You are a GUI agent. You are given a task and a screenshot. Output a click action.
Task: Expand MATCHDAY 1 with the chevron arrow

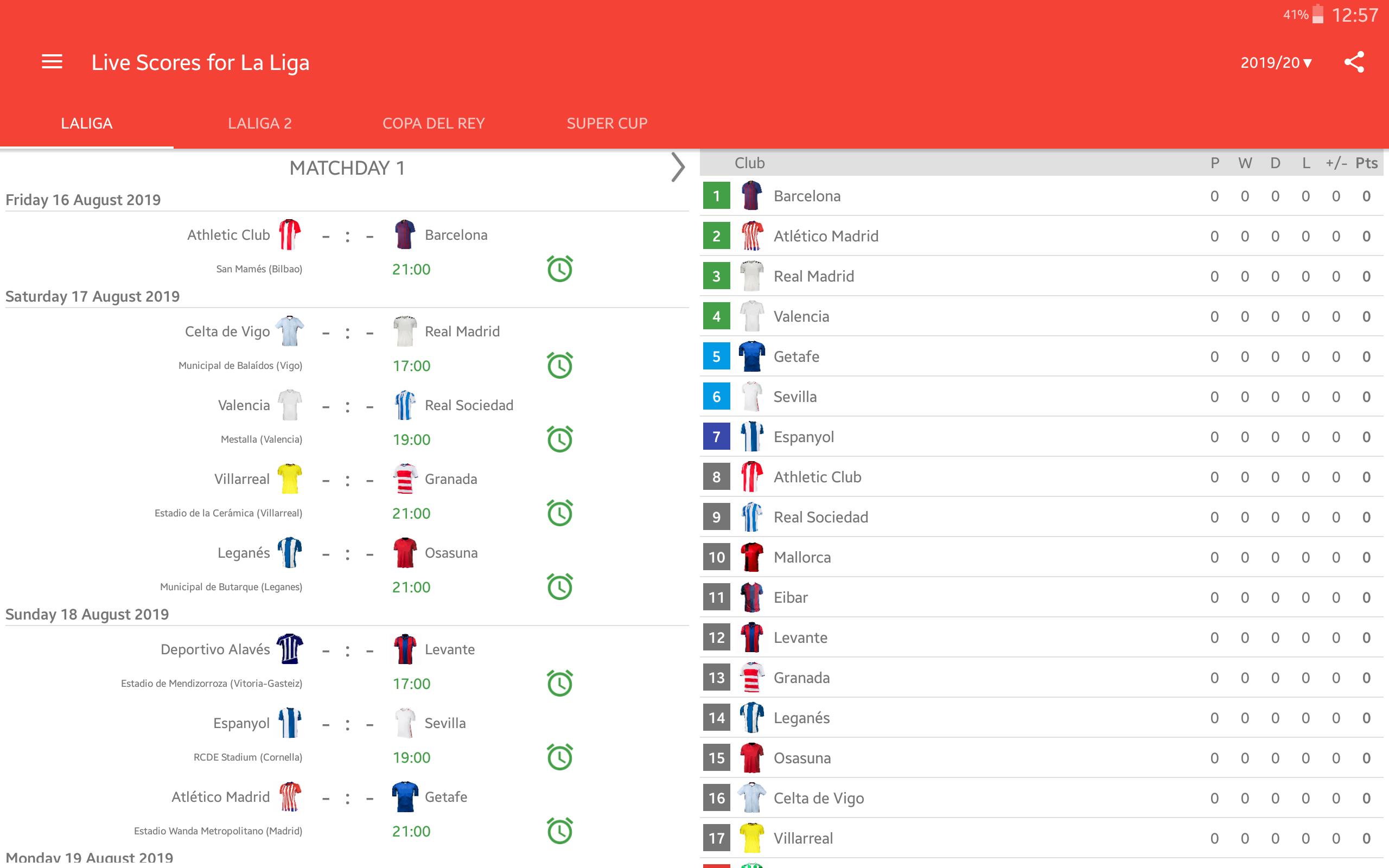[676, 167]
